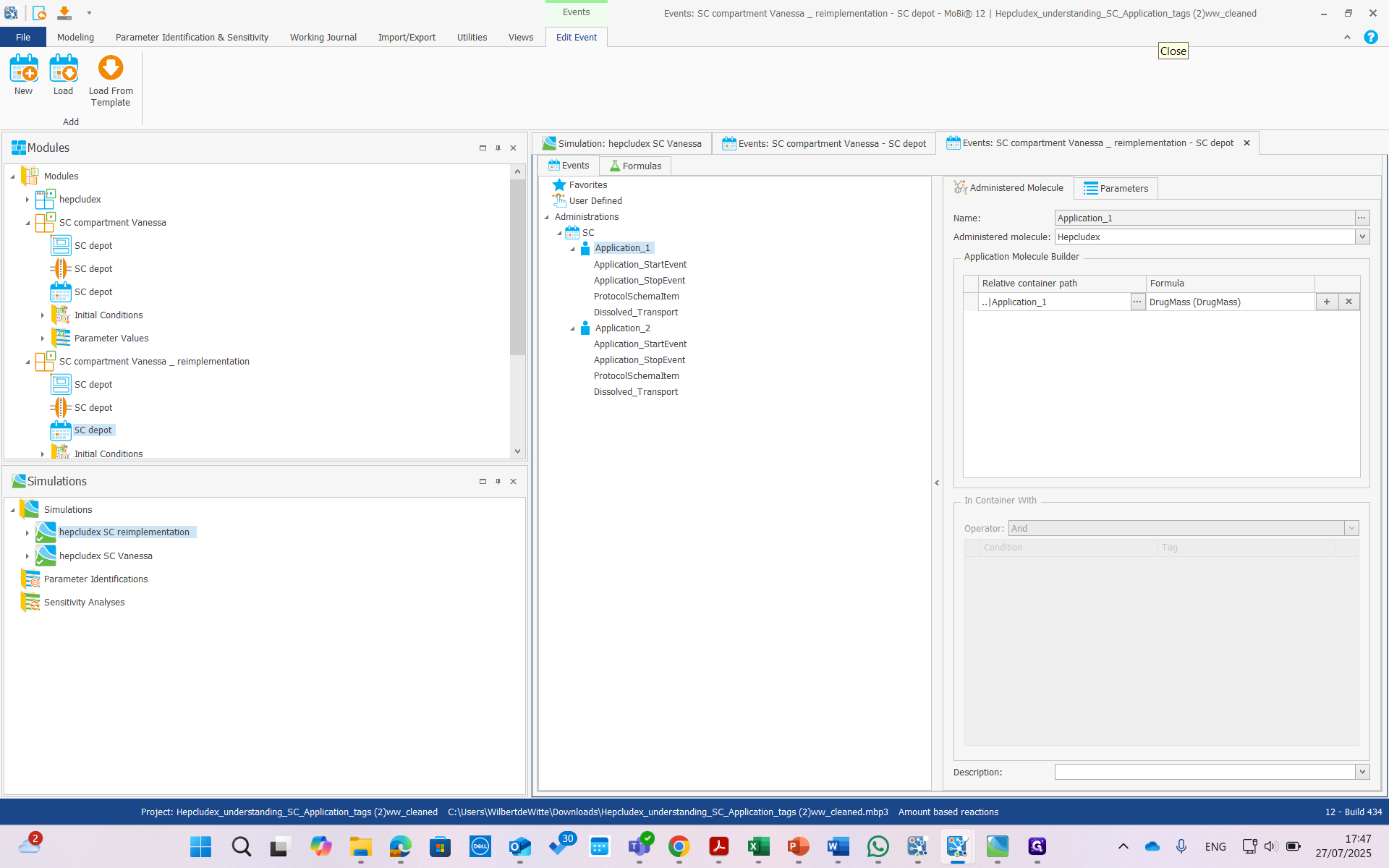Click the Load event icon
Screen dimensions: 1389x868
[x=63, y=69]
